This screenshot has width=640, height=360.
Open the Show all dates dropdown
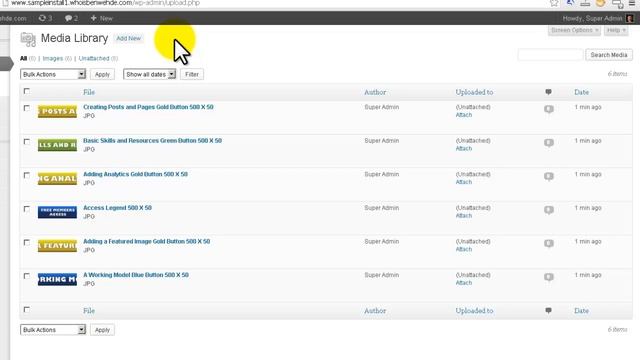[149, 74]
